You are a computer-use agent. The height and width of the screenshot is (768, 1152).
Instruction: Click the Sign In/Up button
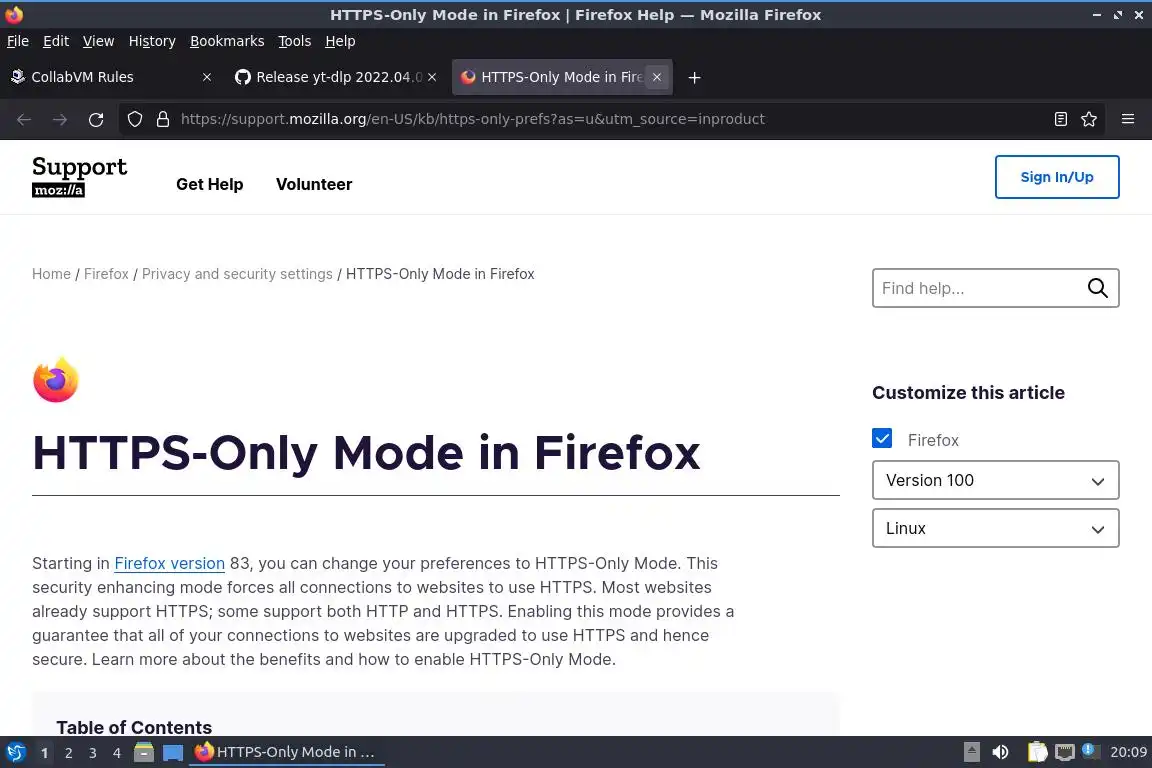point(1056,177)
